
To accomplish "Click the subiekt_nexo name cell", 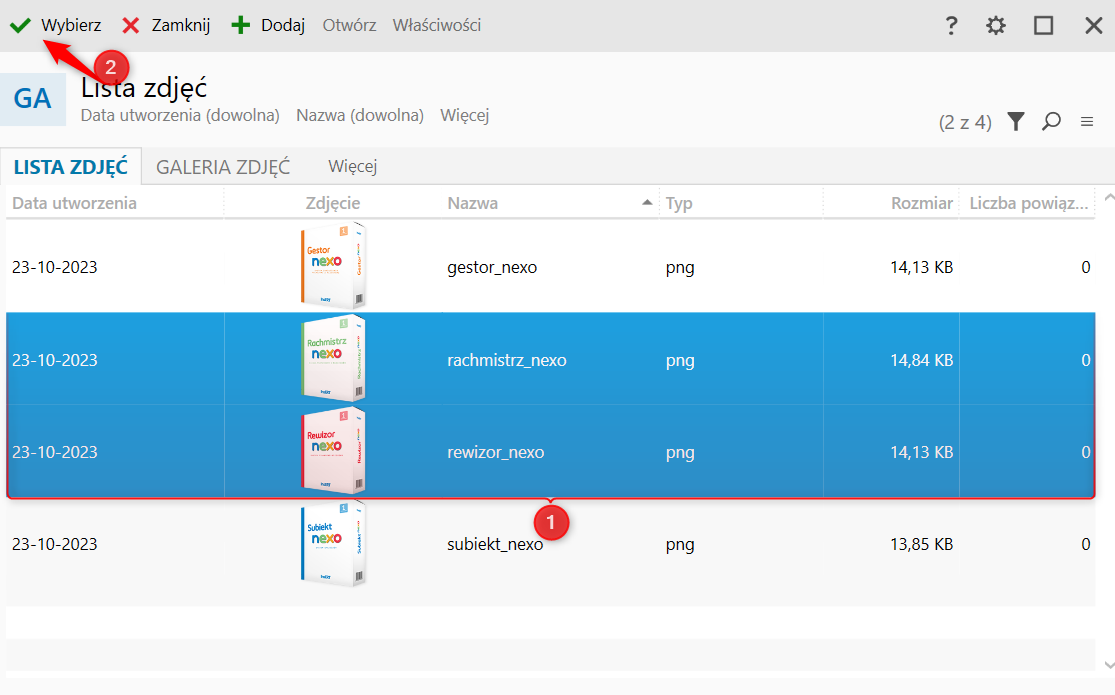I will coord(495,545).
